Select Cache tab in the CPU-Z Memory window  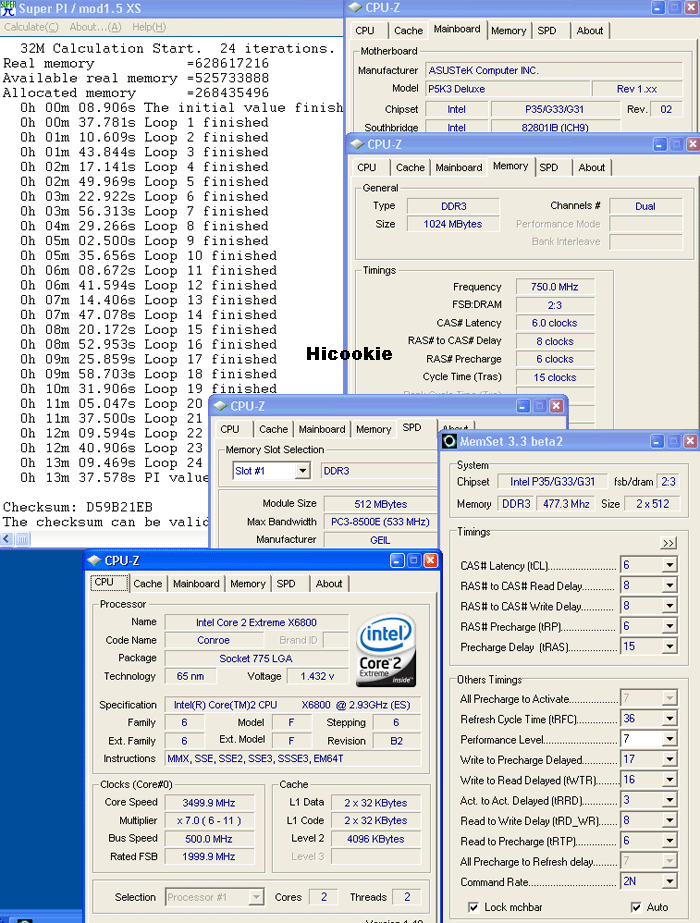[410, 167]
